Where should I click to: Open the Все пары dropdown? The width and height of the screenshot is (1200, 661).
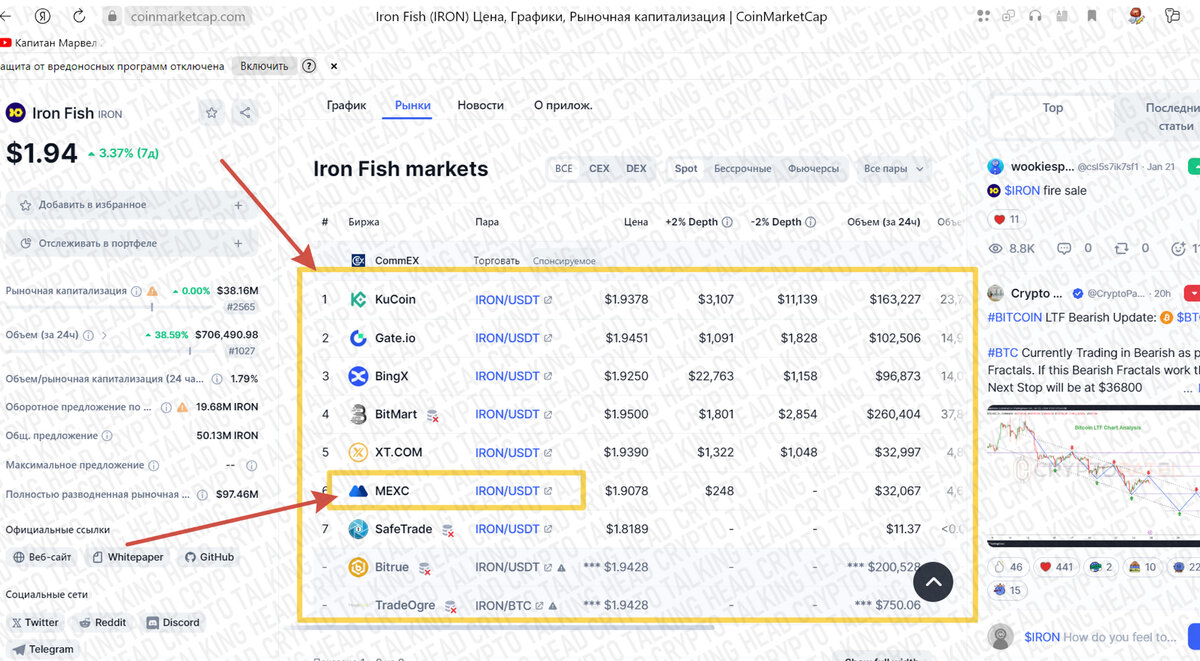893,169
